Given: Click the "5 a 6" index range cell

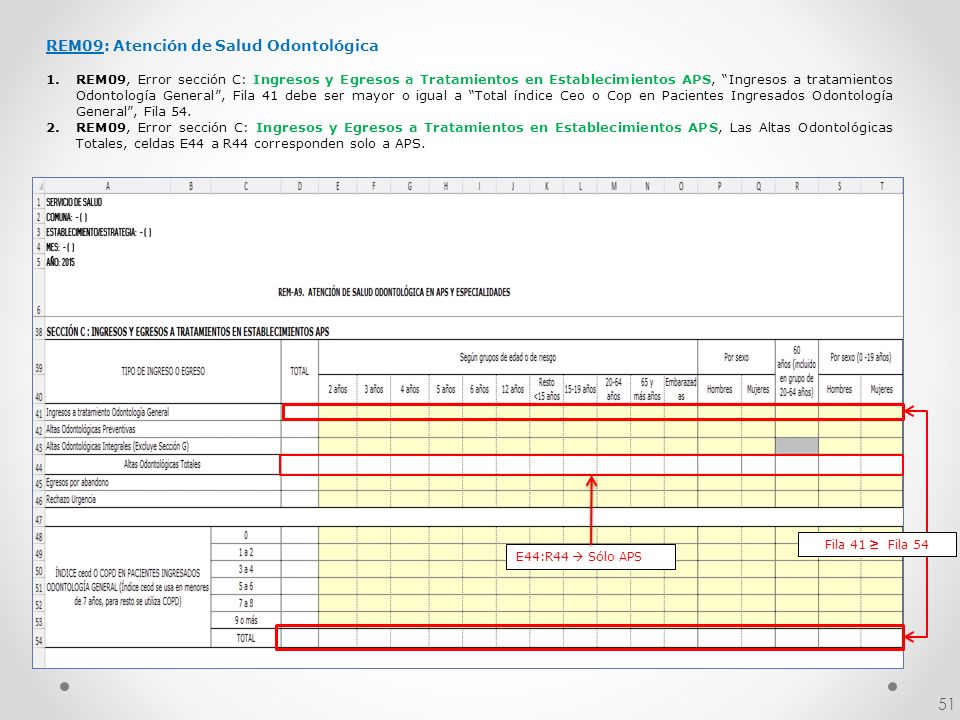Looking at the screenshot, I should click(246, 586).
